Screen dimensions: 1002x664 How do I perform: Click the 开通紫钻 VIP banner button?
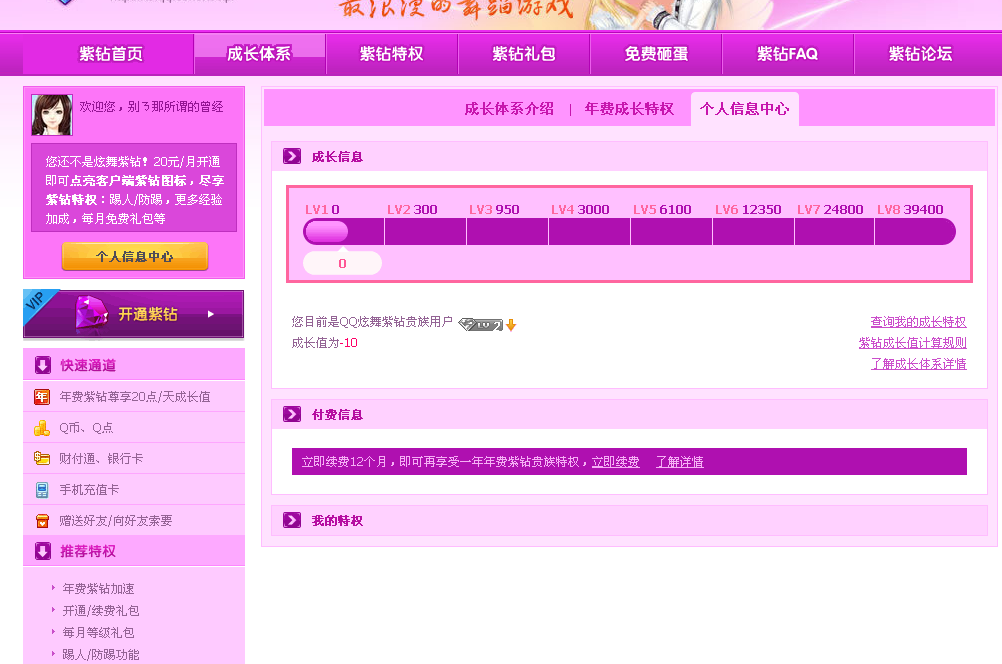coord(134,314)
